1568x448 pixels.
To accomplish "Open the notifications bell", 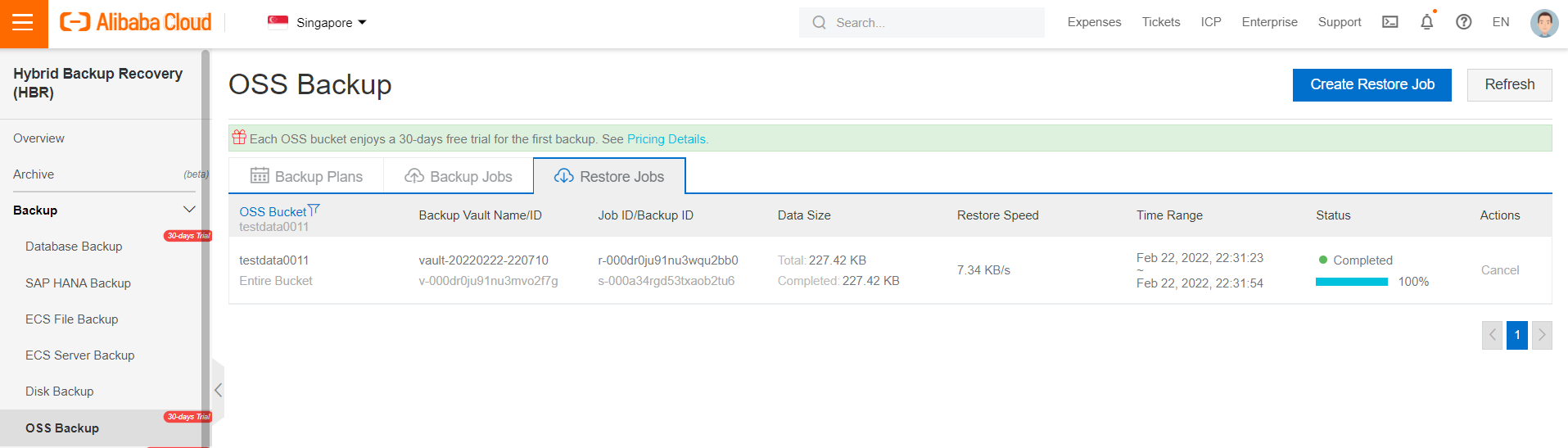I will (1427, 22).
